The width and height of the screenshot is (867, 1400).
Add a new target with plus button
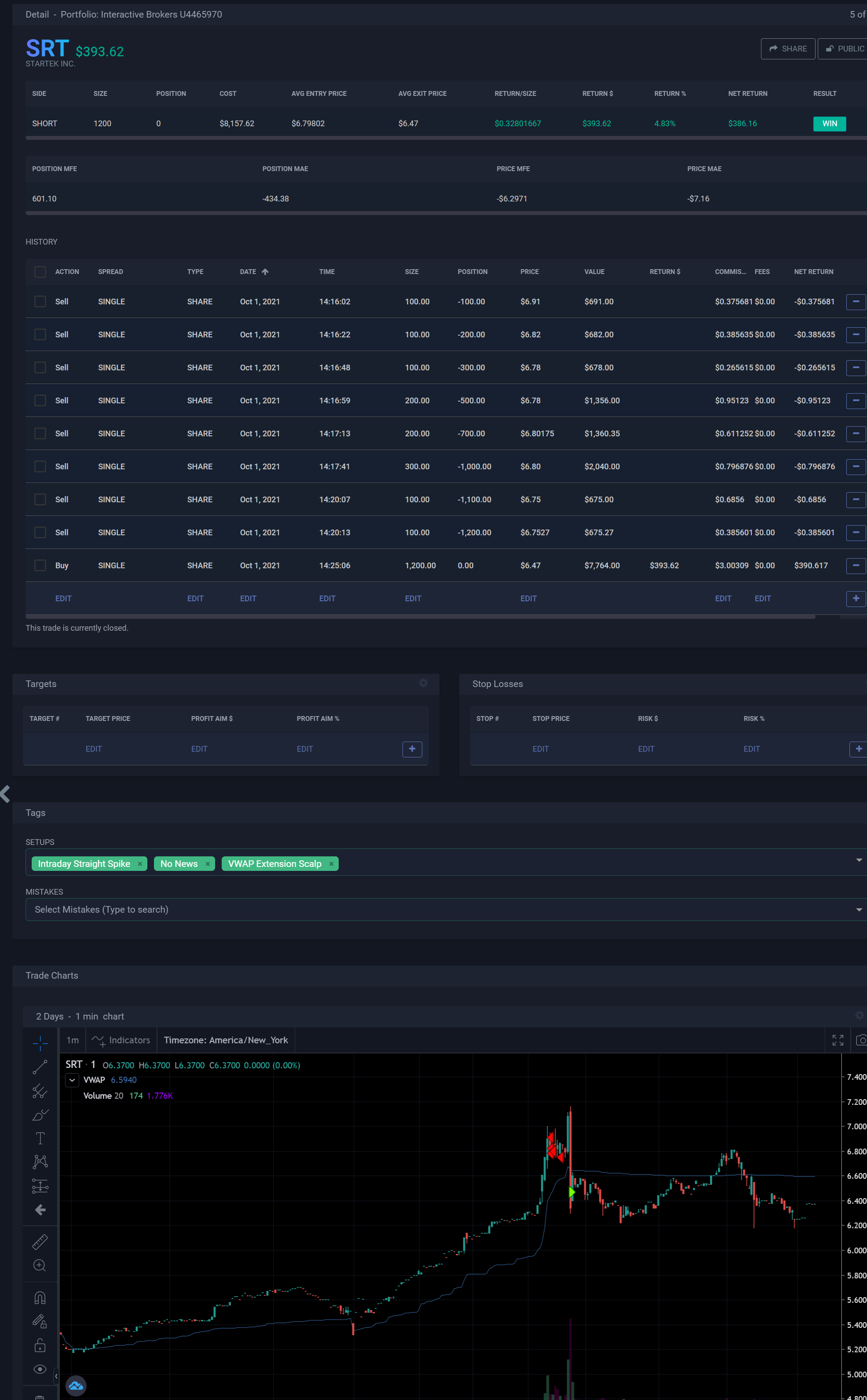[412, 749]
